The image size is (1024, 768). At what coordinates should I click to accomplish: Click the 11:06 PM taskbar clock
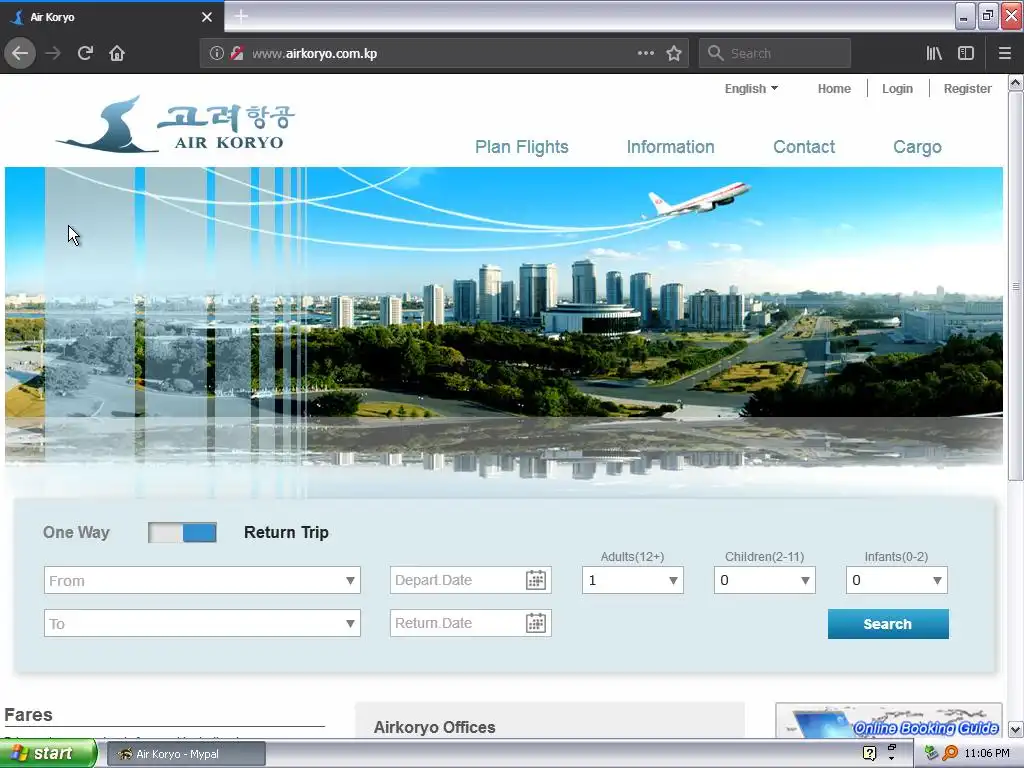(987, 753)
